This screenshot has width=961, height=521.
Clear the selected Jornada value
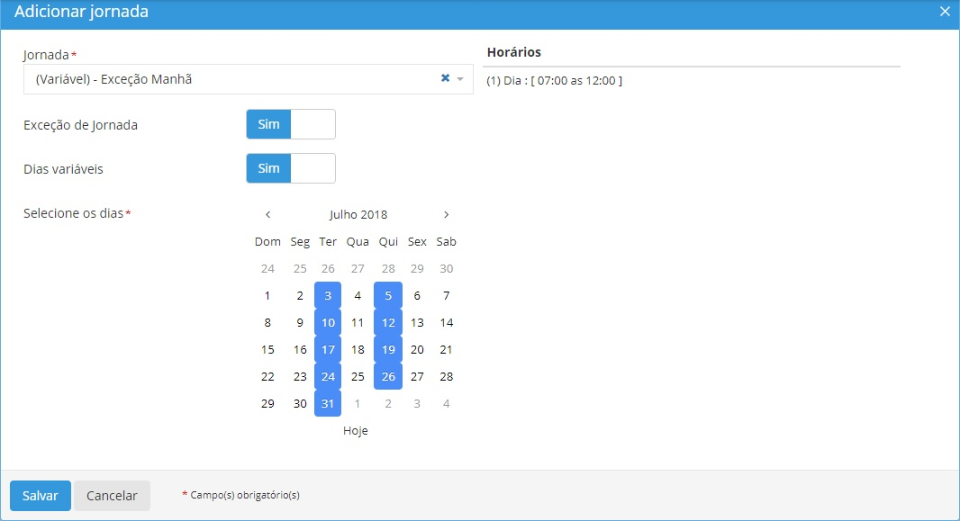[445, 79]
